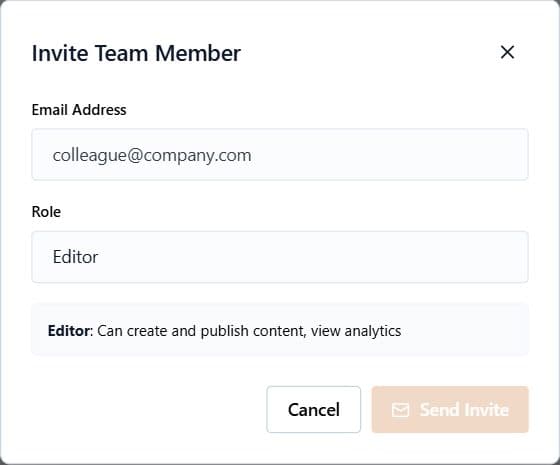Image resolution: width=560 pixels, height=465 pixels.
Task: Click the Email Address field label
Action: [79, 110]
